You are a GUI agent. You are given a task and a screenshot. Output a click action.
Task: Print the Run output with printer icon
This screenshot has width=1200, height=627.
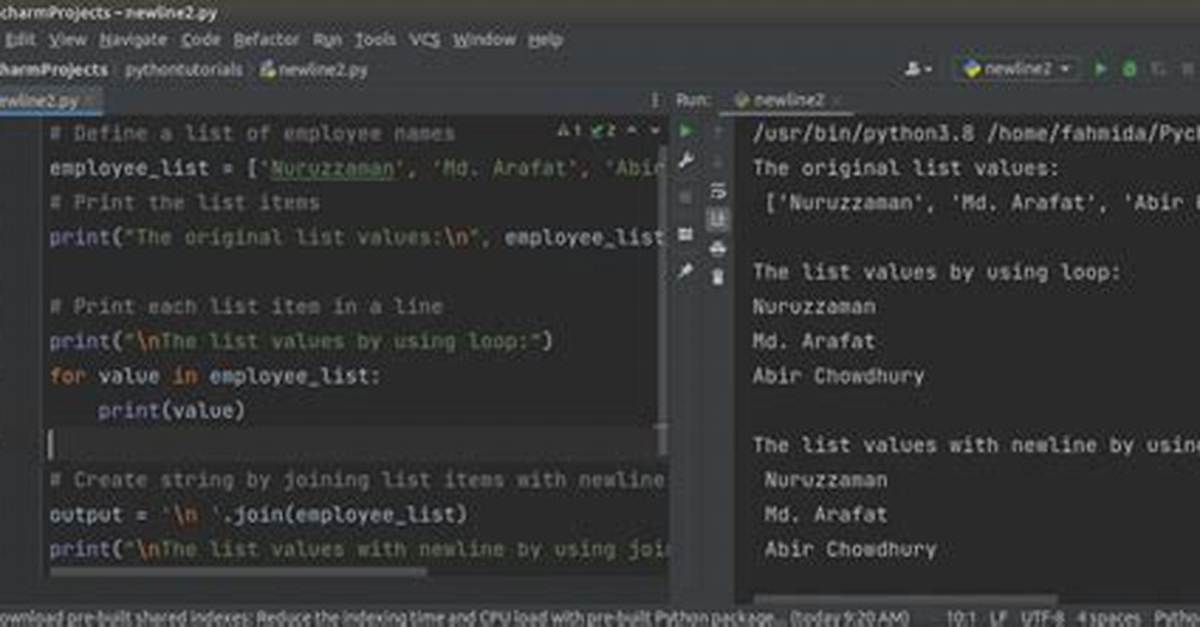(717, 248)
